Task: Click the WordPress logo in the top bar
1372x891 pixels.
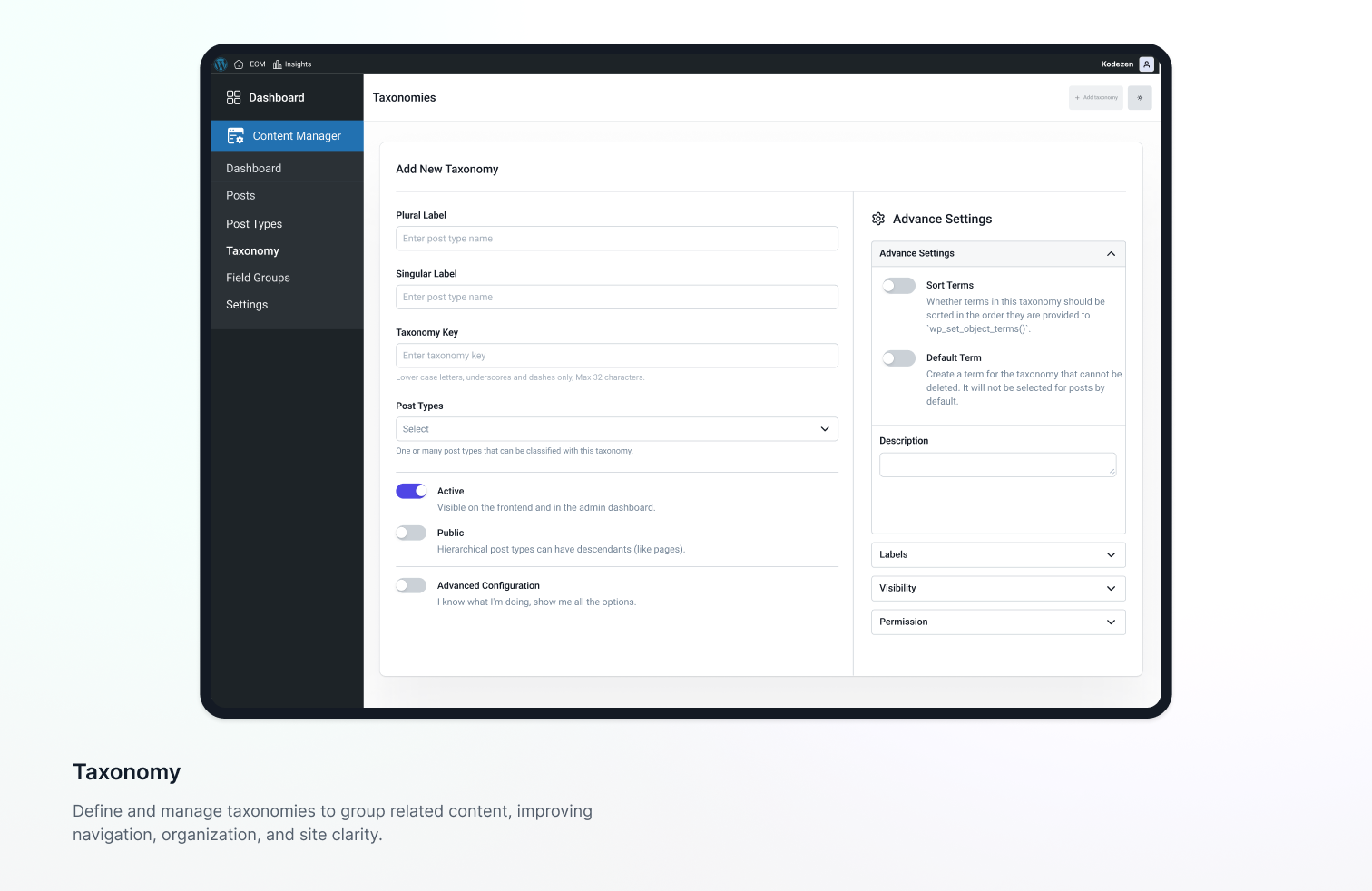Action: click(x=220, y=64)
